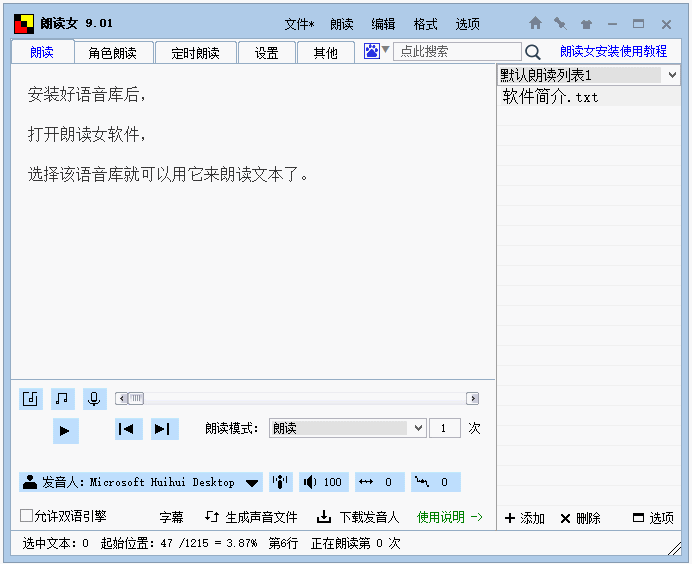Expand the 默认朗读列表1 dropdown
Image resolution: width=692 pixels, height=564 pixels.
(672, 75)
